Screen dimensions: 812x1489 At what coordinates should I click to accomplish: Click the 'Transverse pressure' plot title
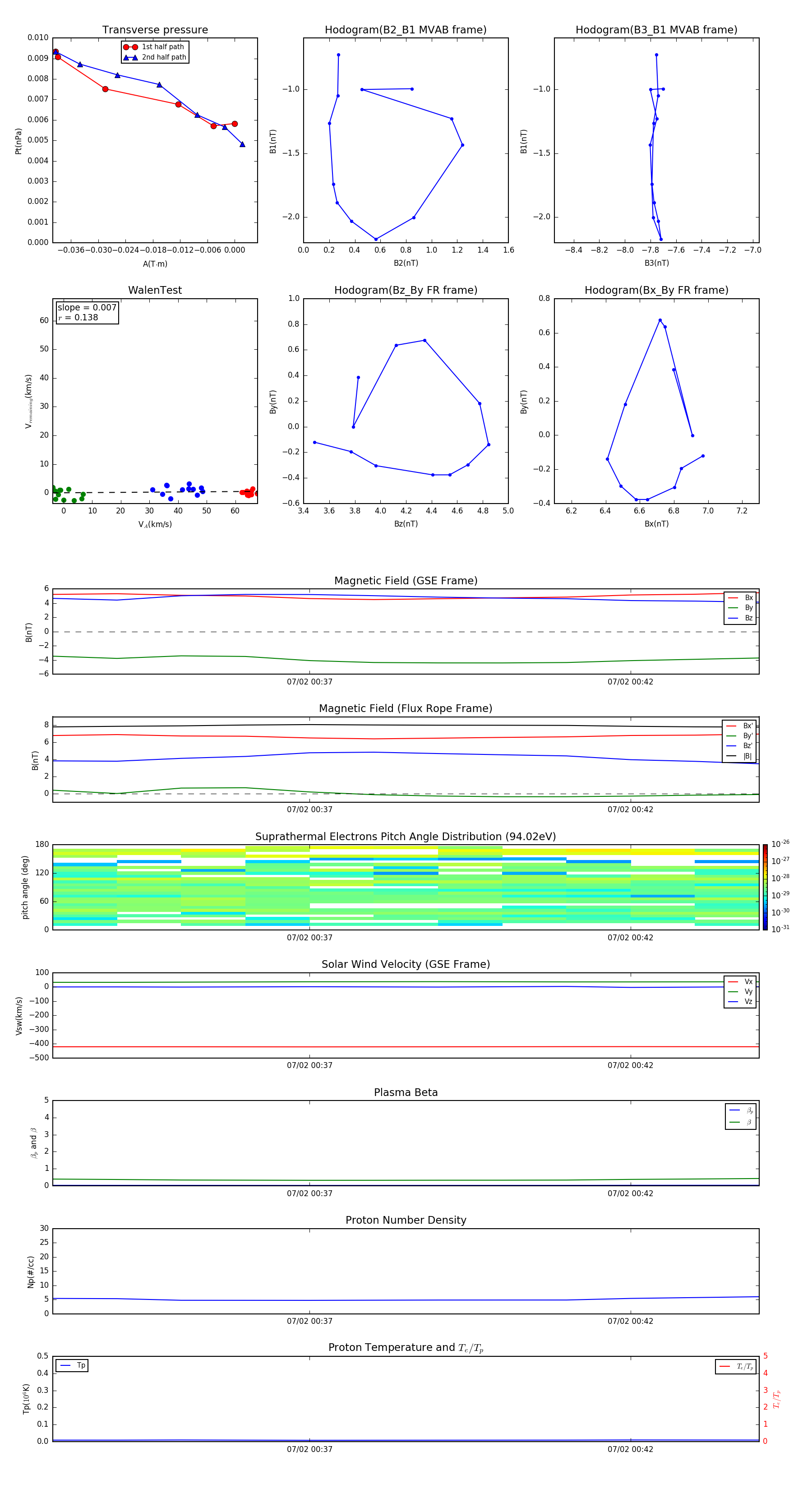(x=155, y=30)
